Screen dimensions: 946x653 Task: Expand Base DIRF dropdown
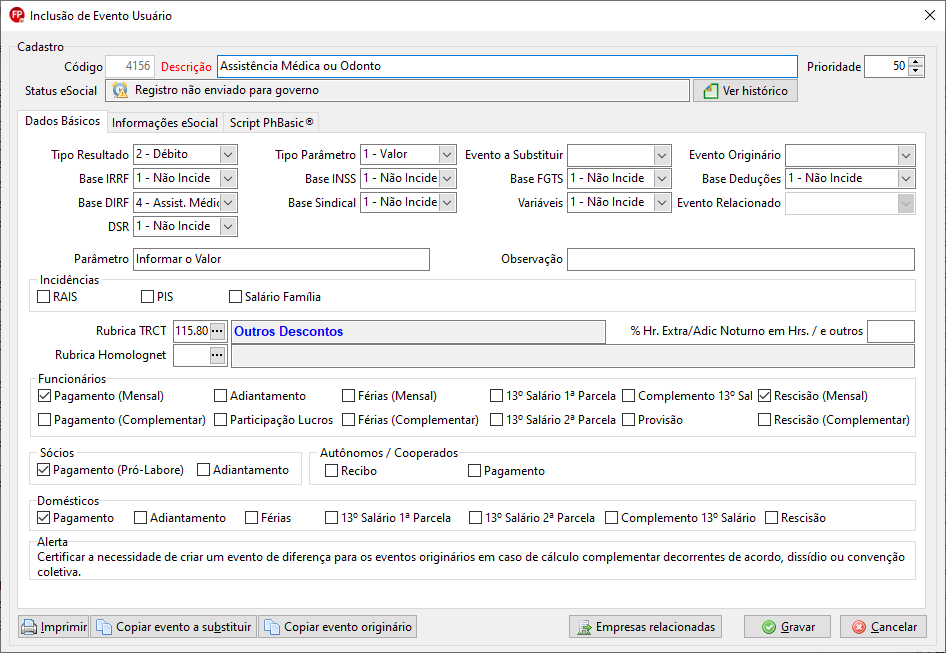pyautogui.click(x=228, y=203)
